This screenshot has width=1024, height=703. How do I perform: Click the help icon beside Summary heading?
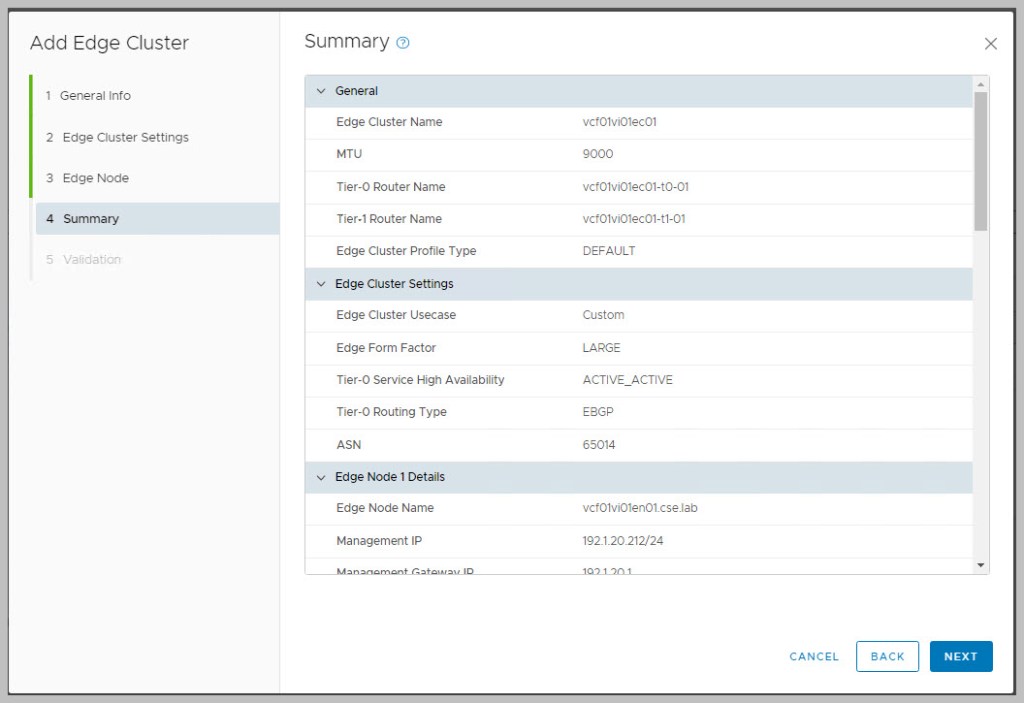pos(403,43)
